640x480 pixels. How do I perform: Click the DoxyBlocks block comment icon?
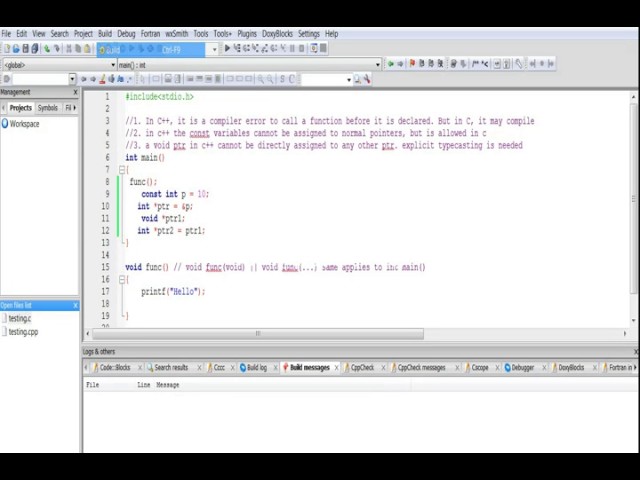click(x=475, y=64)
